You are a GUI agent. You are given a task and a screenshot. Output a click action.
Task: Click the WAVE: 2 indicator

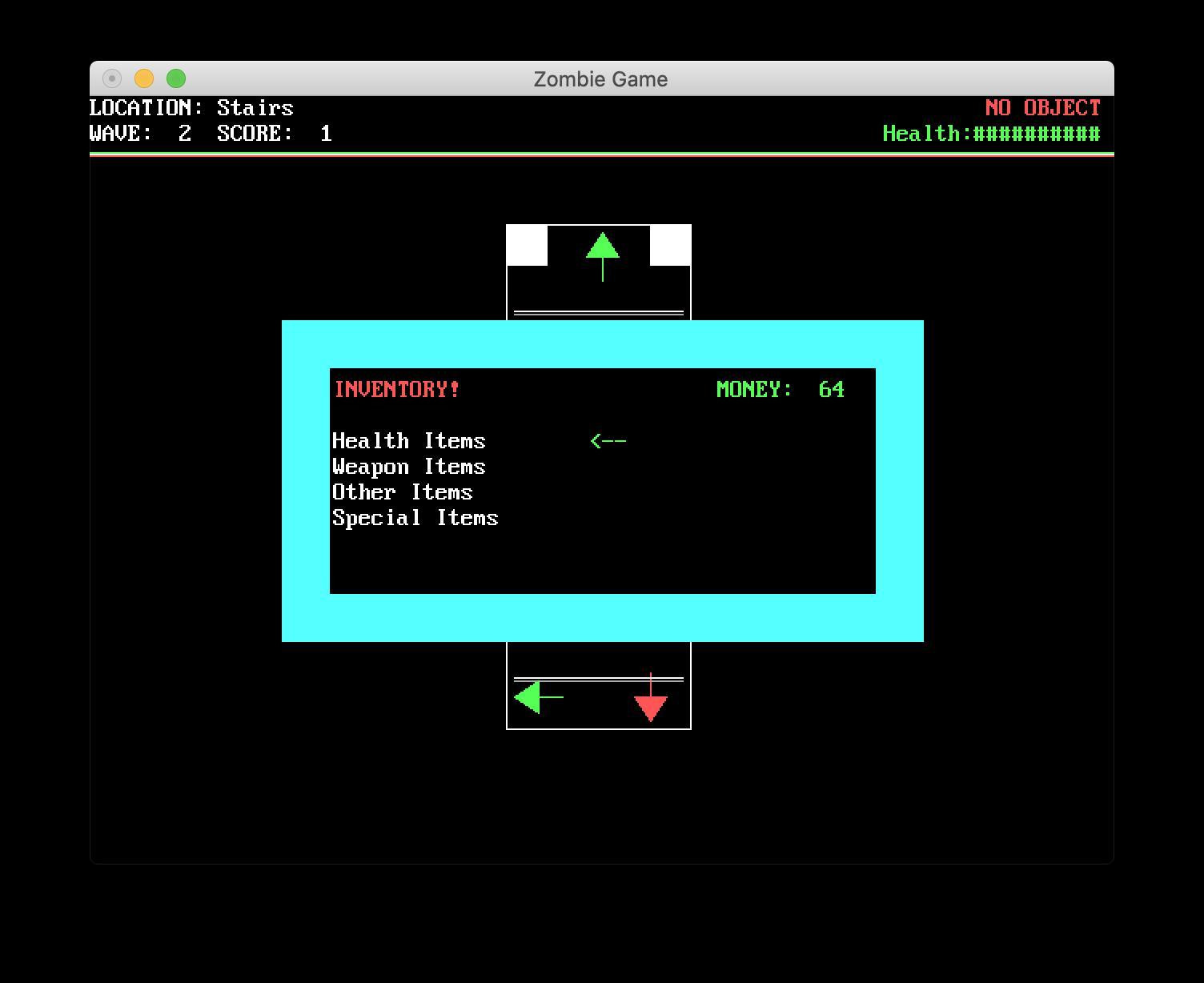[x=141, y=134]
